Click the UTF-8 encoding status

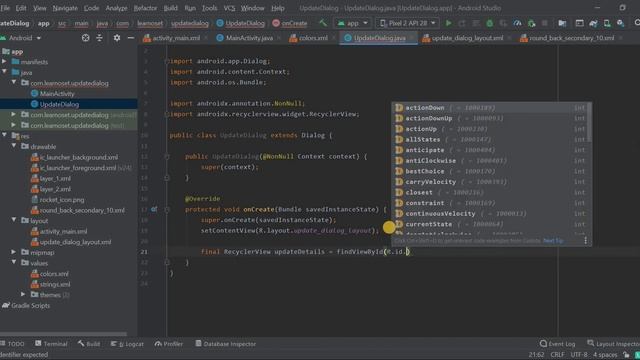[579, 355]
